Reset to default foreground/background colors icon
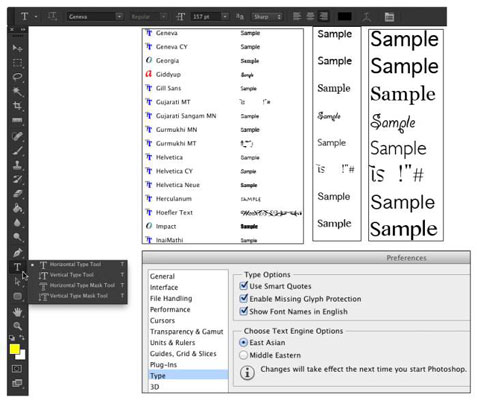This screenshot has width=477, height=400. click(x=12, y=338)
